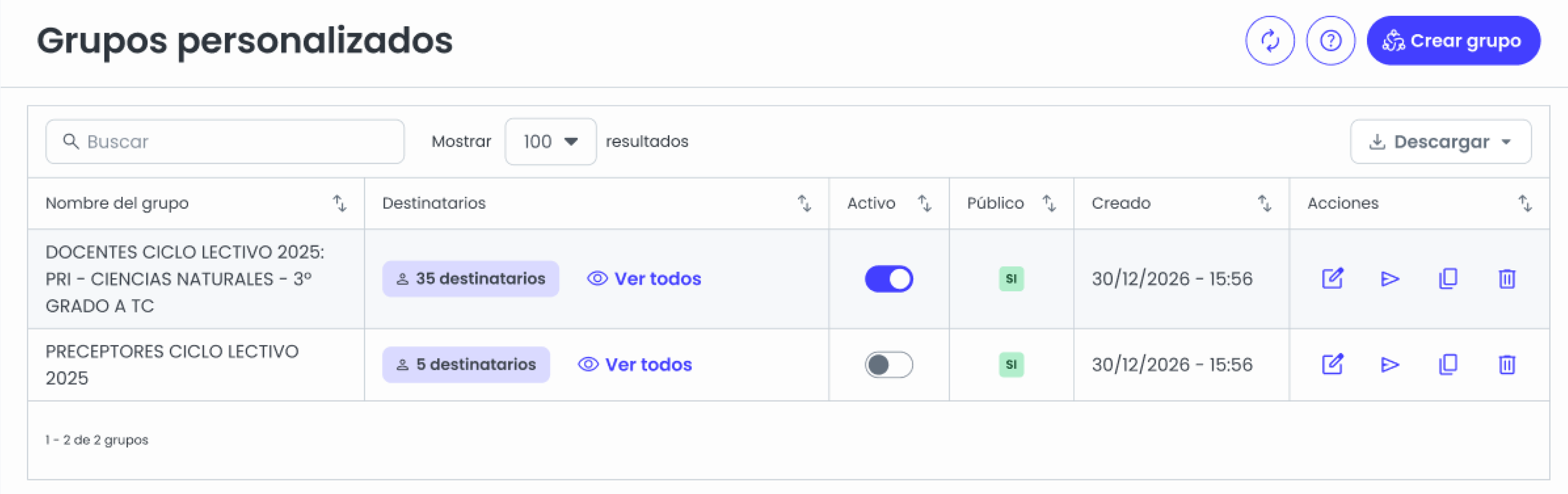Screen dimensions: 1568x494
Task: Click the 5 destinatarios badge
Action: pyautogui.click(x=466, y=365)
